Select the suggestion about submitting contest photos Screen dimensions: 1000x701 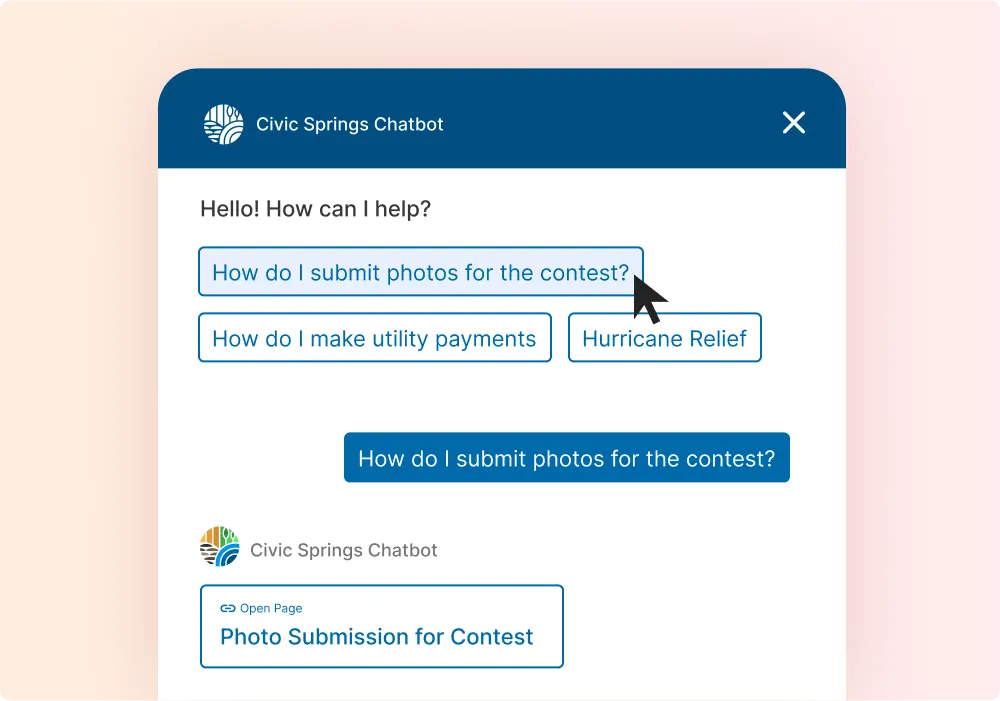420,272
